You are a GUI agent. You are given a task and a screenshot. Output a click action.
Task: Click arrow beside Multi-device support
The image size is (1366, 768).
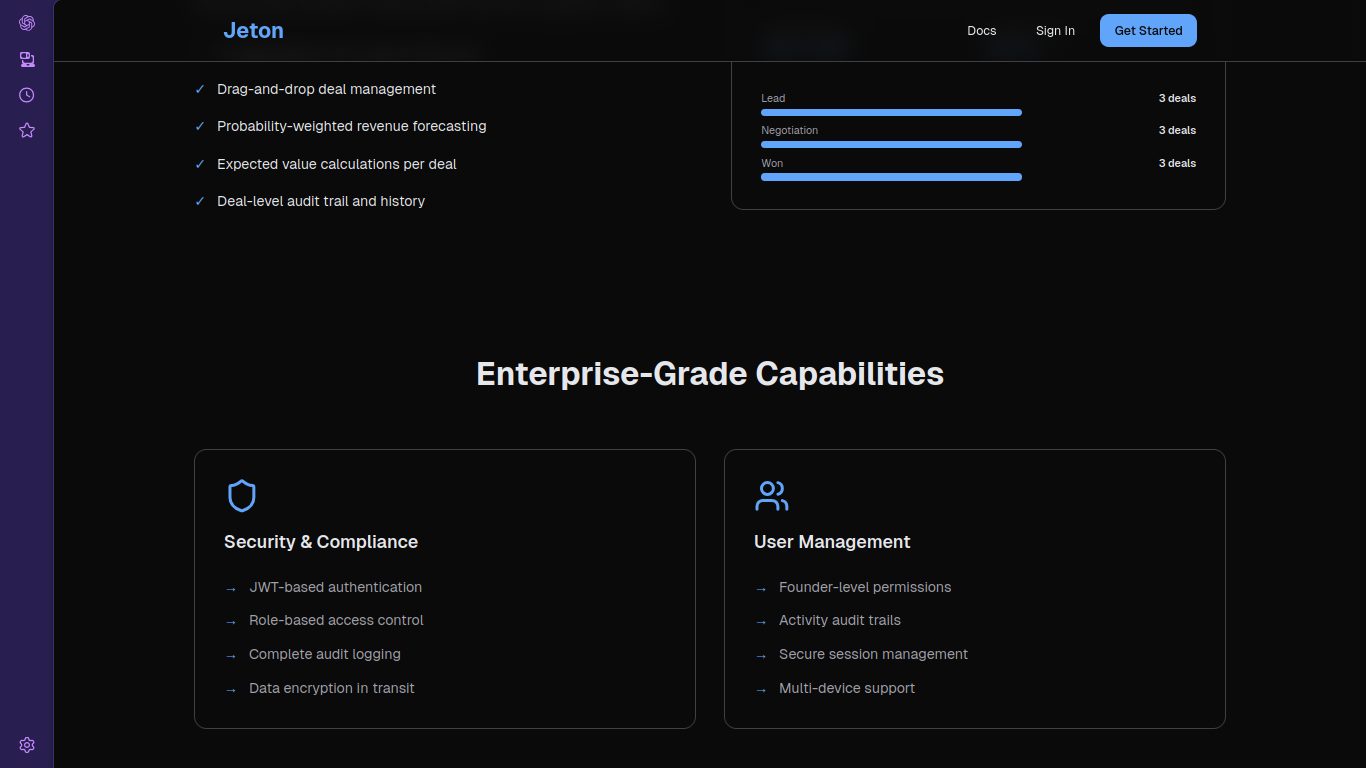pos(761,690)
